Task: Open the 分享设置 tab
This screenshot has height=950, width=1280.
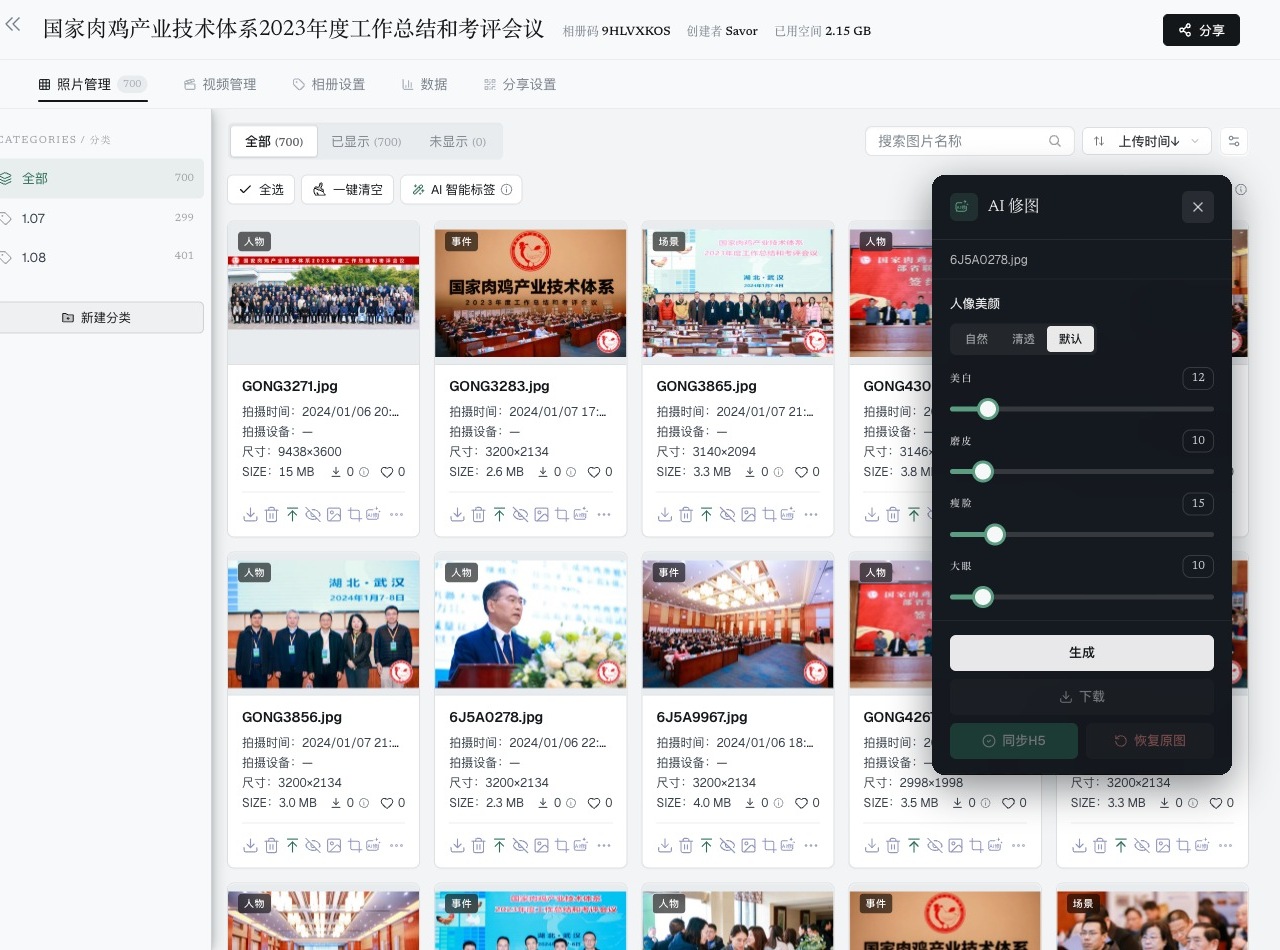Action: point(519,84)
